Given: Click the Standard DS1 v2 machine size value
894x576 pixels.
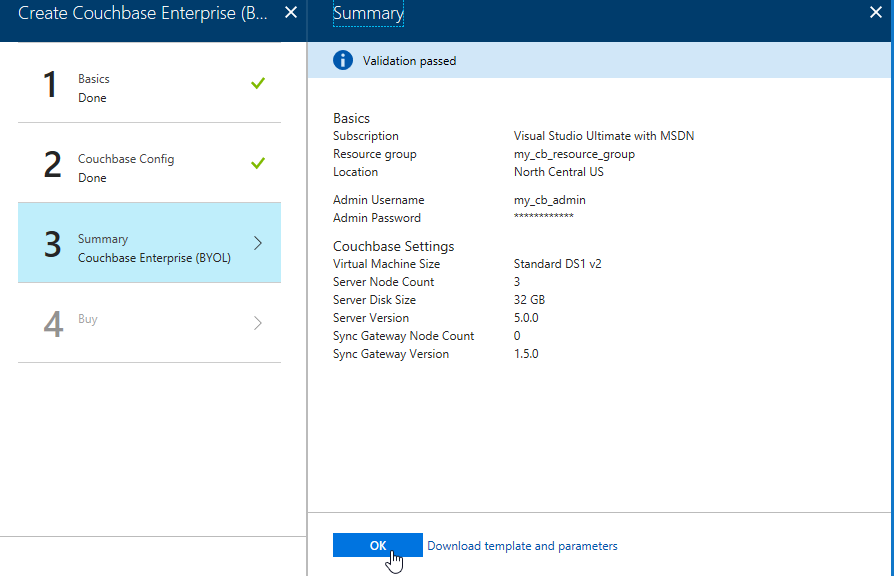Looking at the screenshot, I should (557, 264).
